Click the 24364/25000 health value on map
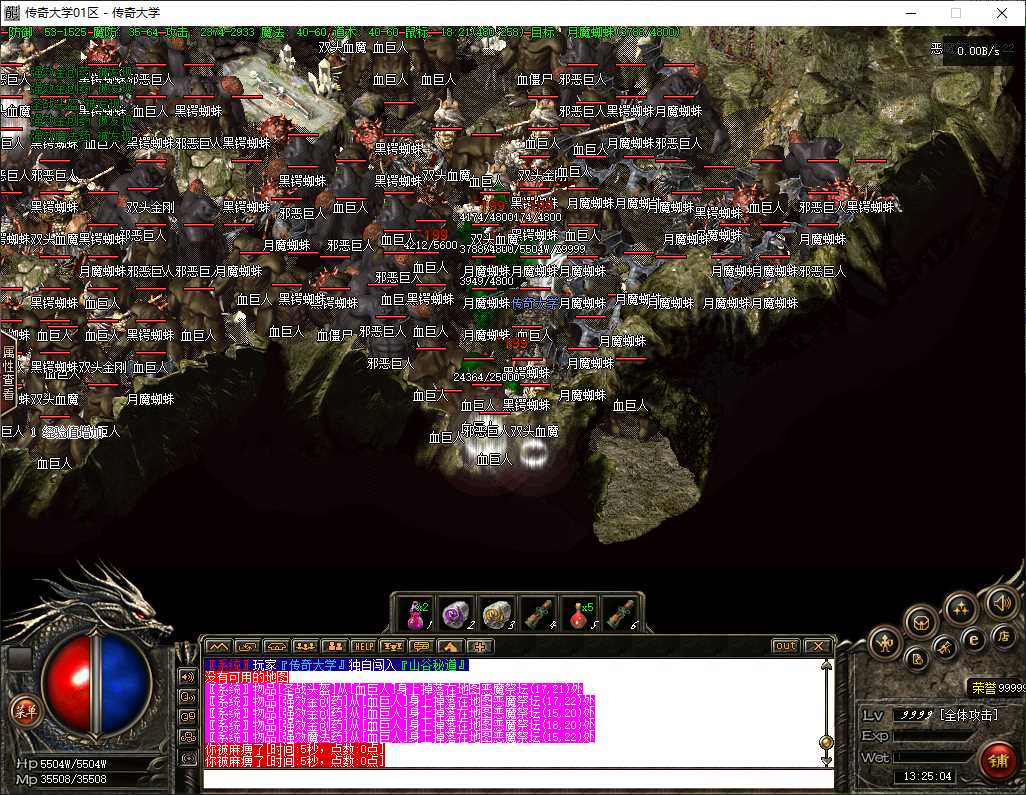This screenshot has width=1026, height=795. pyautogui.click(x=487, y=378)
